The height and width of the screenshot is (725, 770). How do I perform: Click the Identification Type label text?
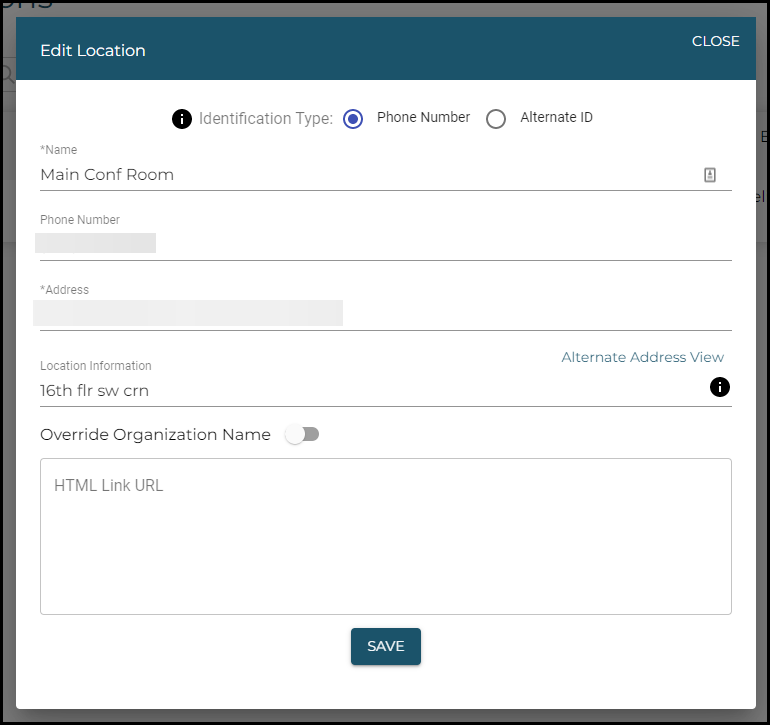pyautogui.click(x=265, y=119)
